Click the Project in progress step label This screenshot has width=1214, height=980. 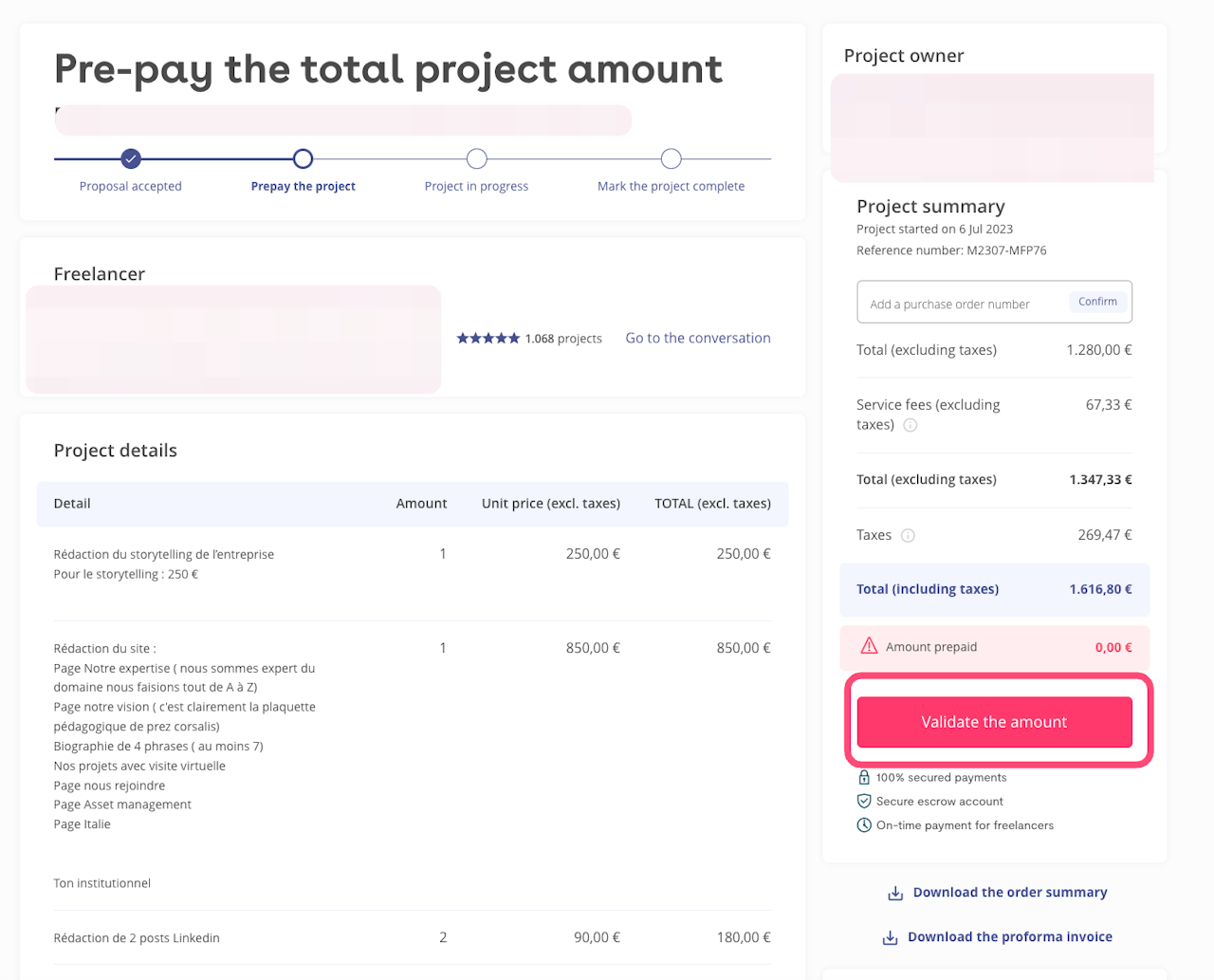[x=476, y=186]
